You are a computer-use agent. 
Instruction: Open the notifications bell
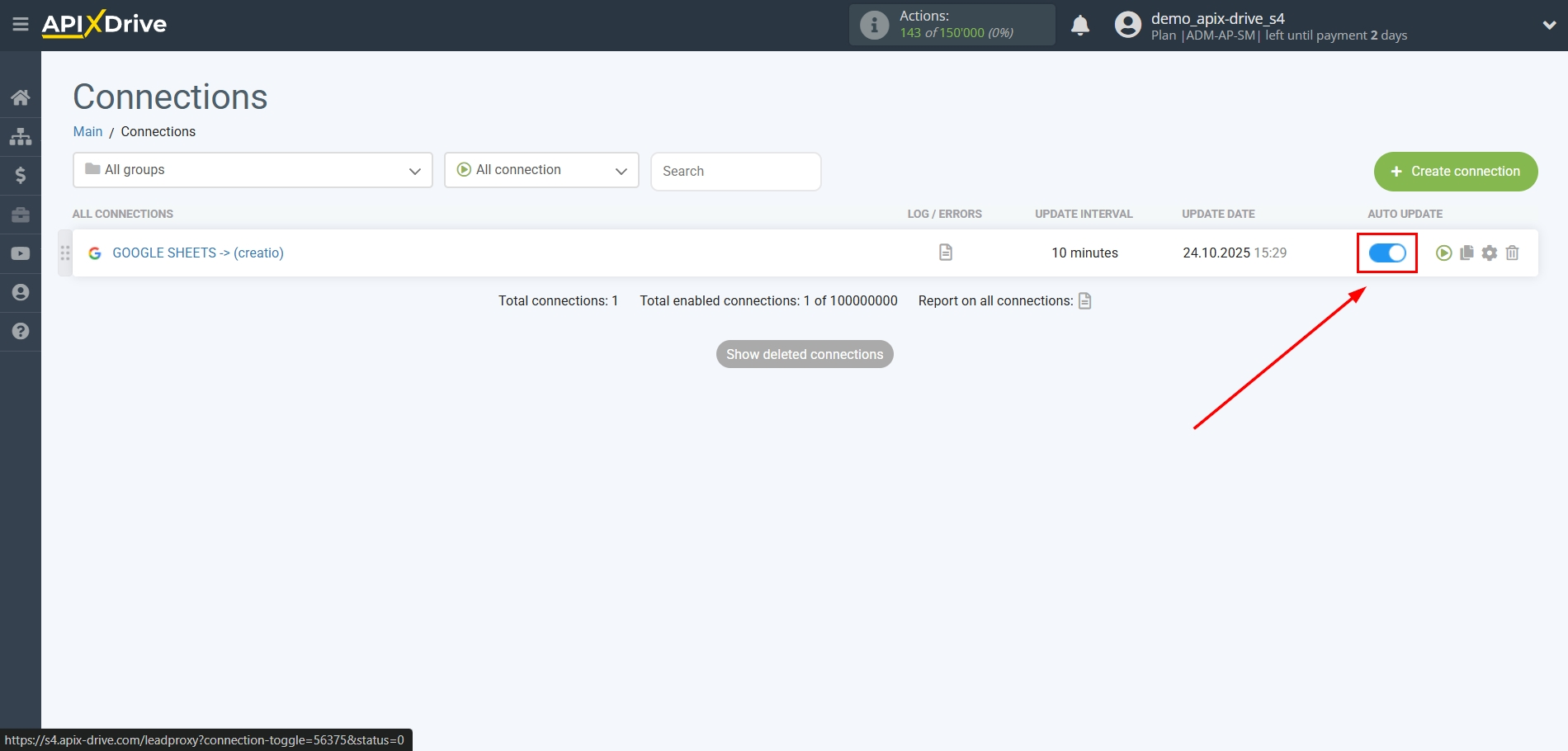[x=1080, y=26]
